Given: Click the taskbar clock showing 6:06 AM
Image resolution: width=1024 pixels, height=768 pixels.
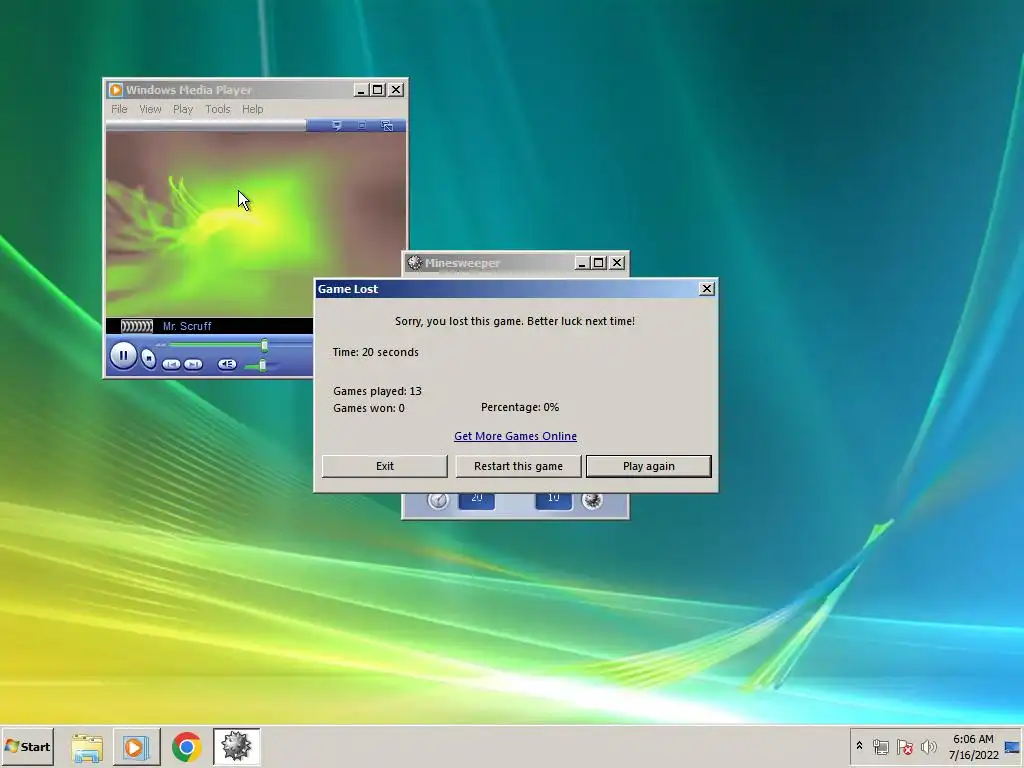Looking at the screenshot, I should [973, 746].
